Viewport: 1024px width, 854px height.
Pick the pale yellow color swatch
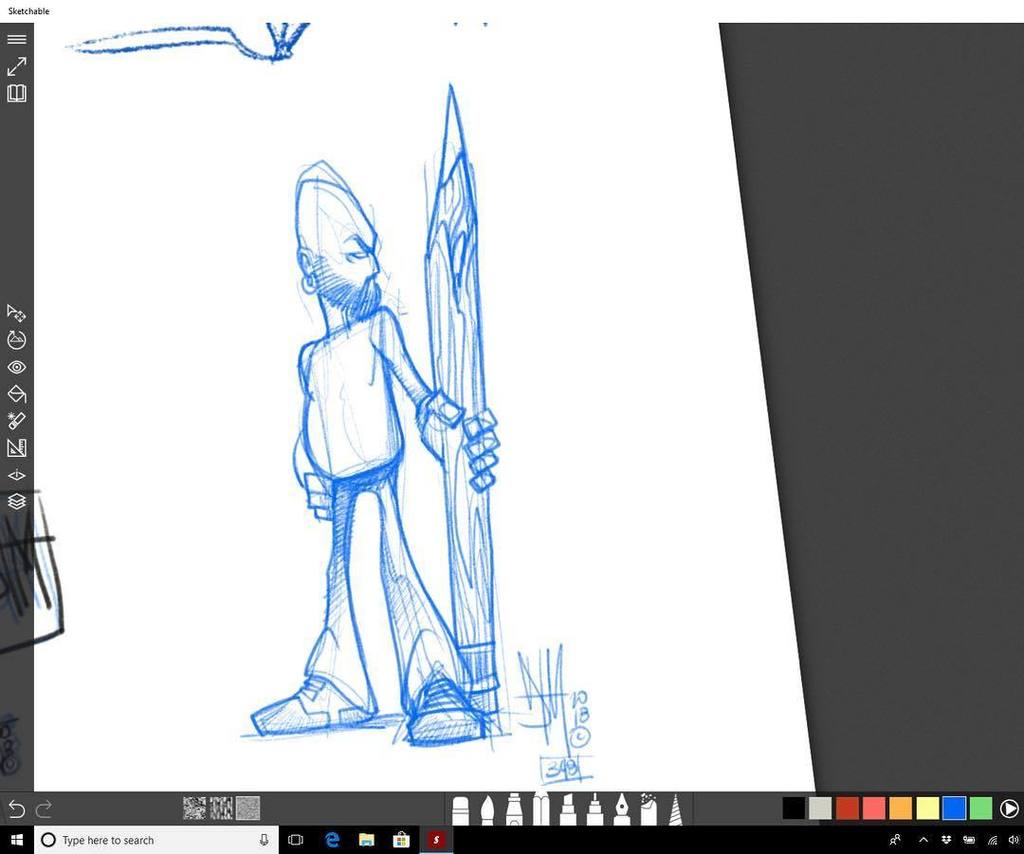(x=927, y=808)
